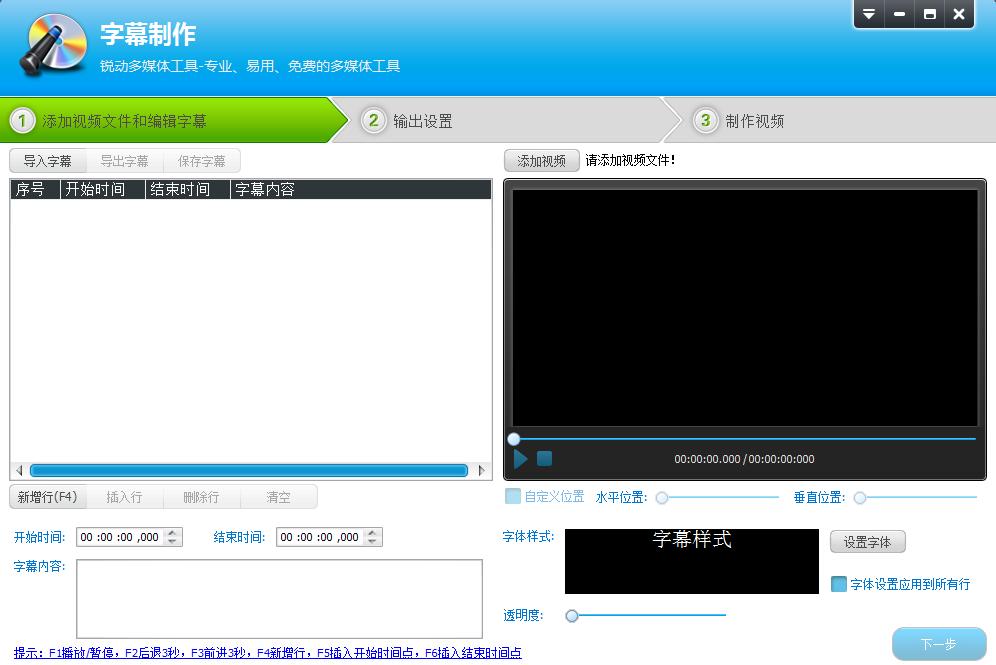Viewport: 996px width, 665px height.
Task: Increase the 开始时间 value with spinner
Action: click(x=174, y=533)
